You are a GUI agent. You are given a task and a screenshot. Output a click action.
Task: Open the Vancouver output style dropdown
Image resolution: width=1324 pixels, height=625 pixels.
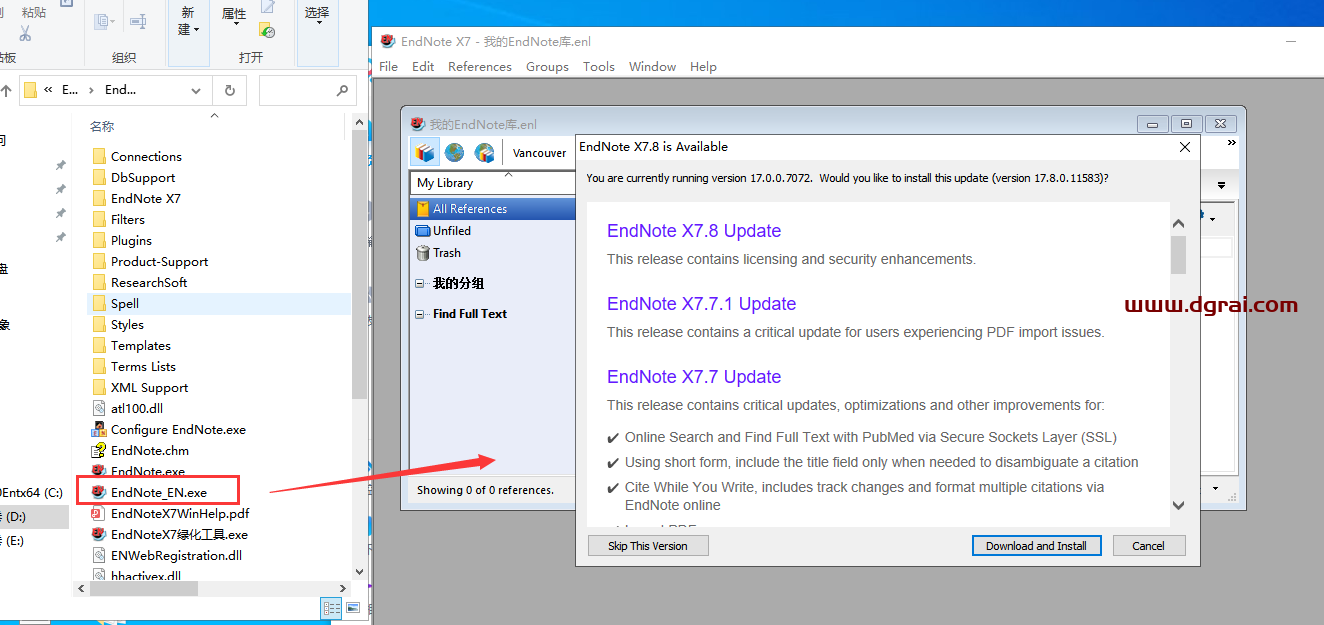click(x=539, y=152)
